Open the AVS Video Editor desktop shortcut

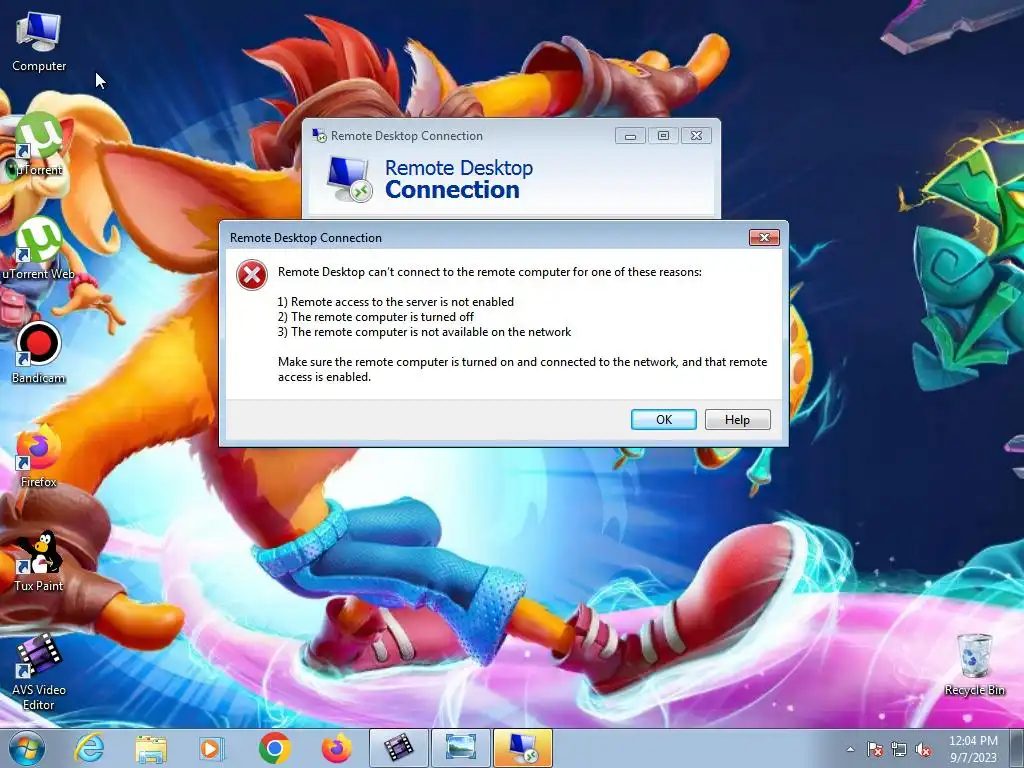39,671
